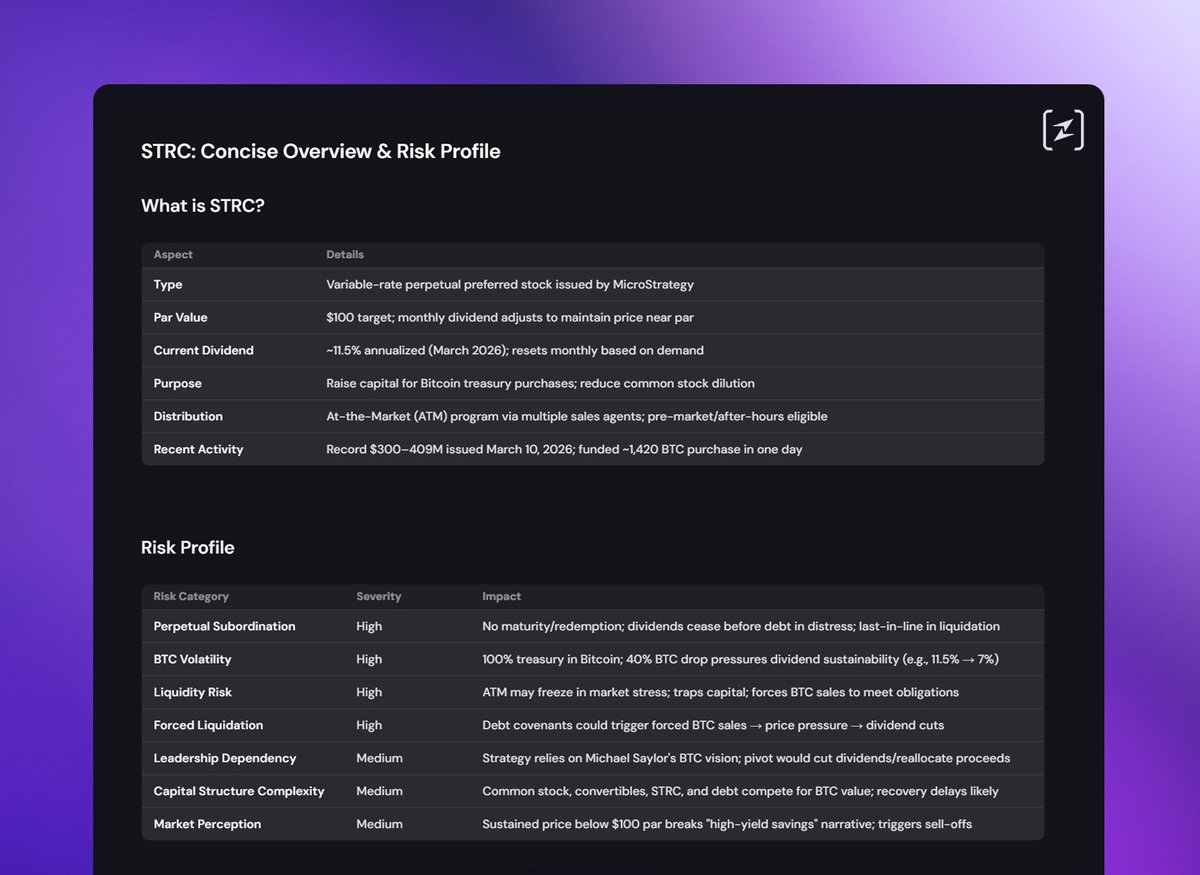Click the 'Impact' column header
The height and width of the screenshot is (875, 1200).
[x=502, y=597]
